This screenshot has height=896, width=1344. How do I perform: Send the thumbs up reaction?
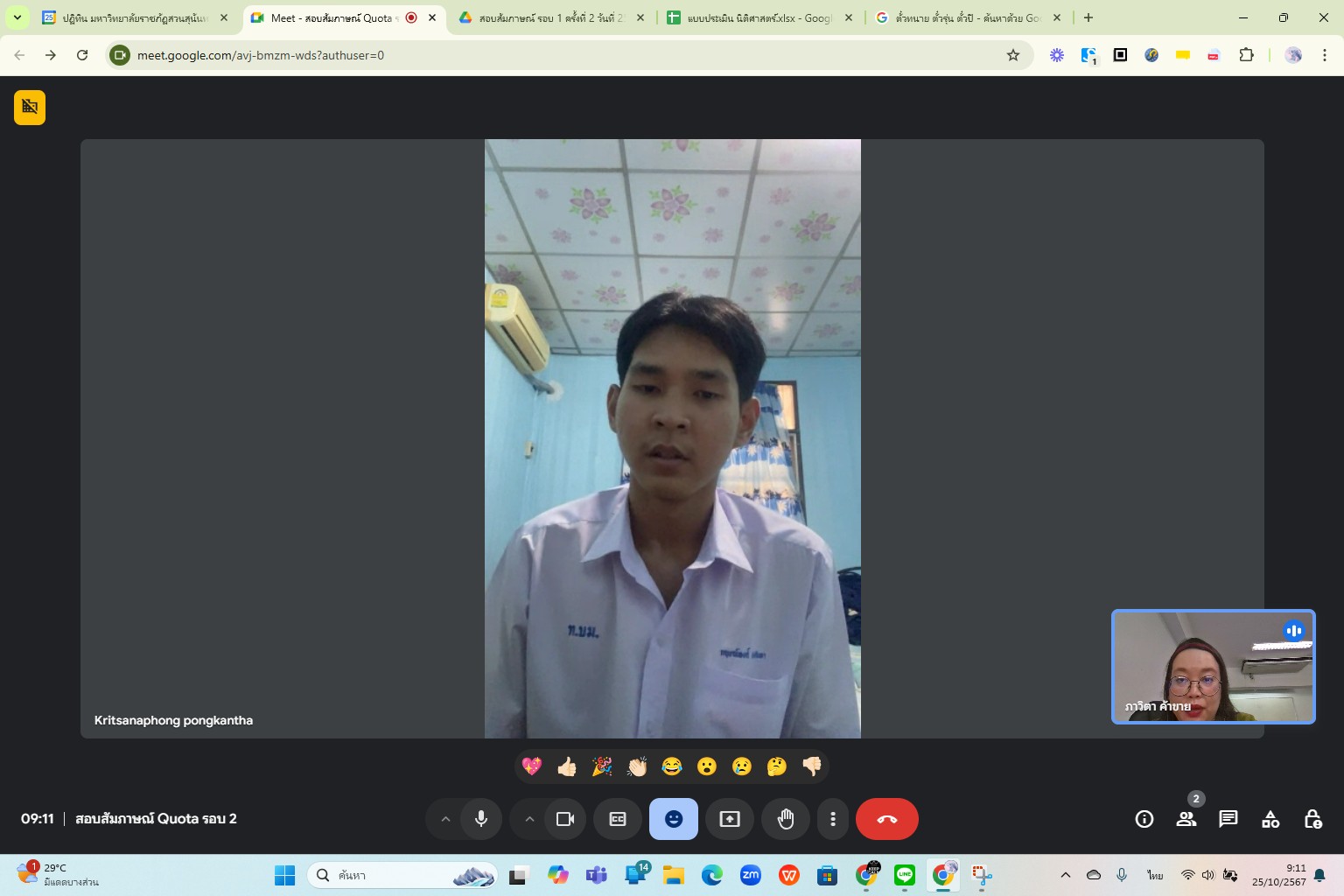567,767
